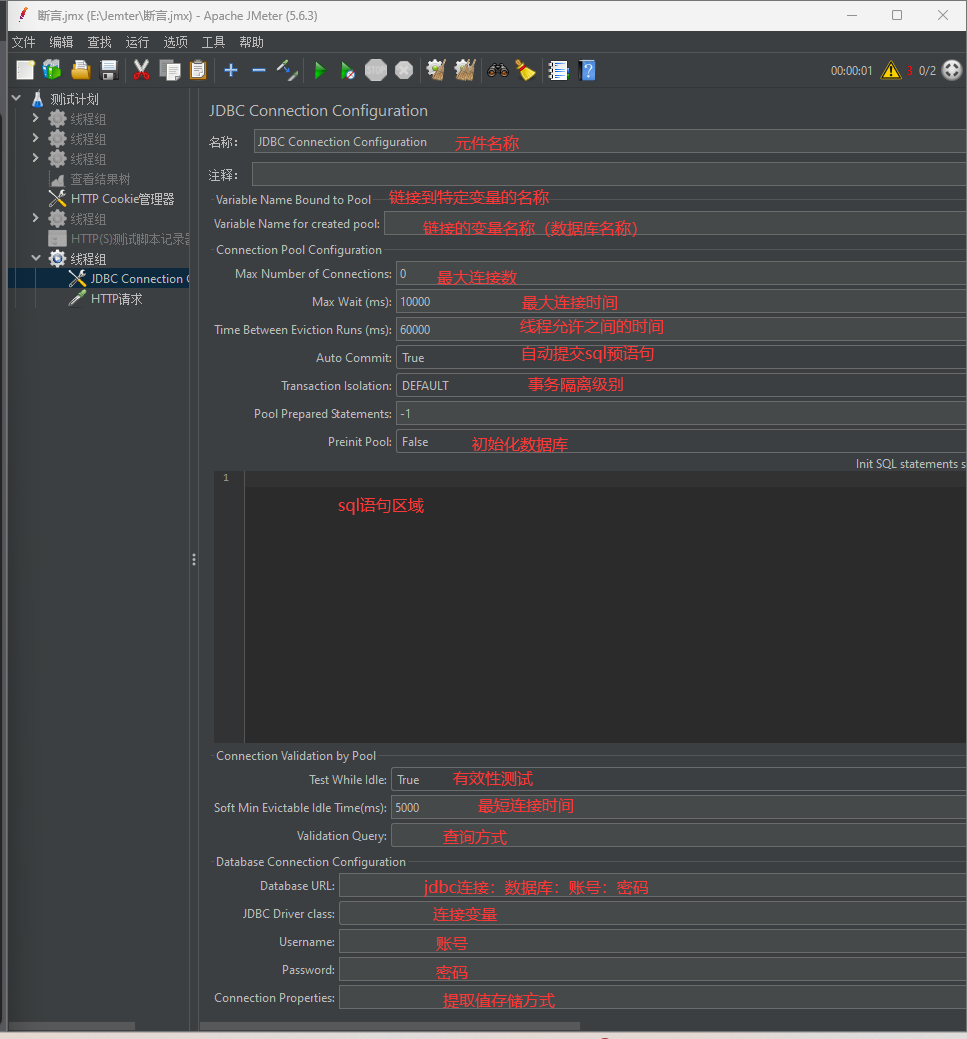Create a new test plan
Screen dimensions: 967x1039
25,70
